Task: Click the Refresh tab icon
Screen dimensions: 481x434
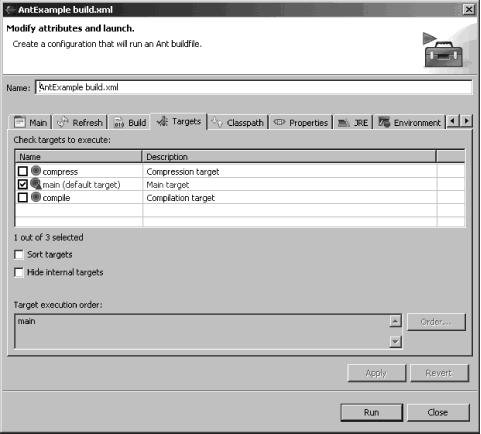Action: tap(62, 122)
